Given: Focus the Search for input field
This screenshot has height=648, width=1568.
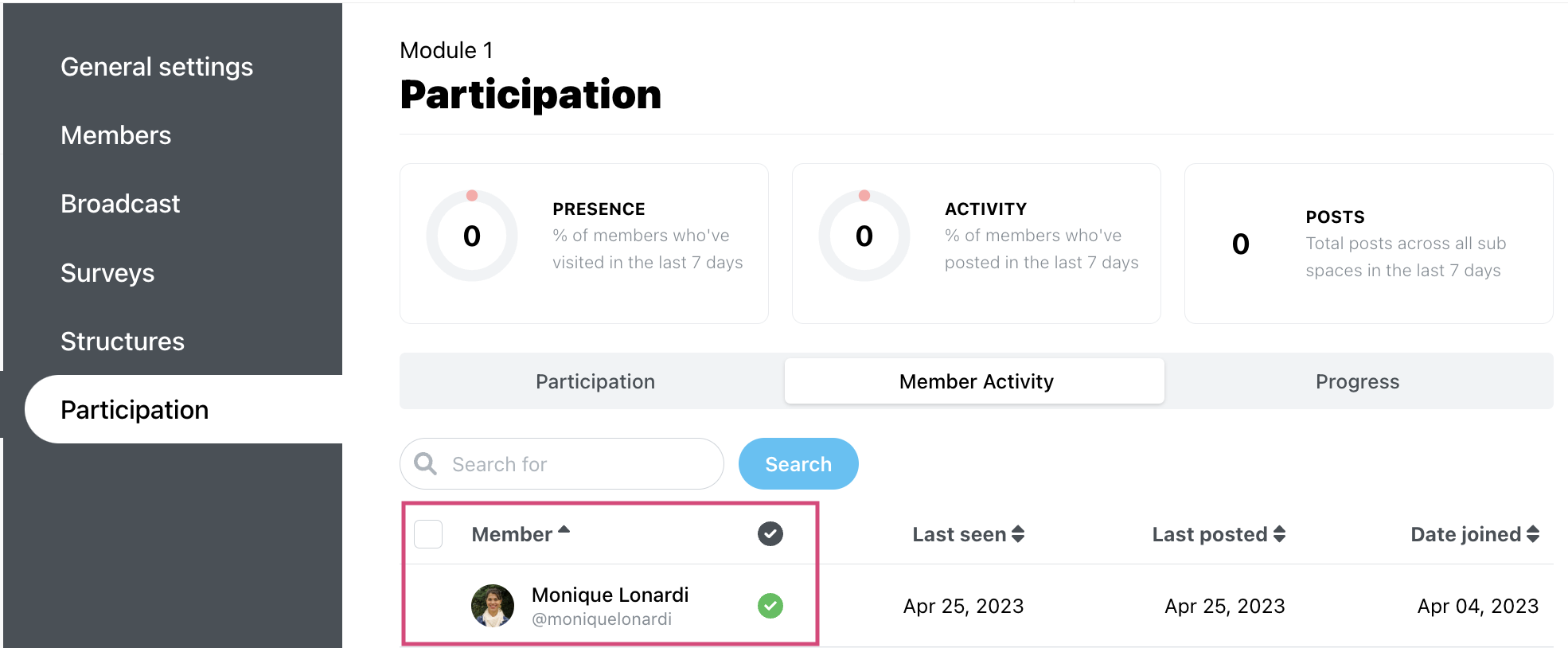Looking at the screenshot, I should [562, 463].
